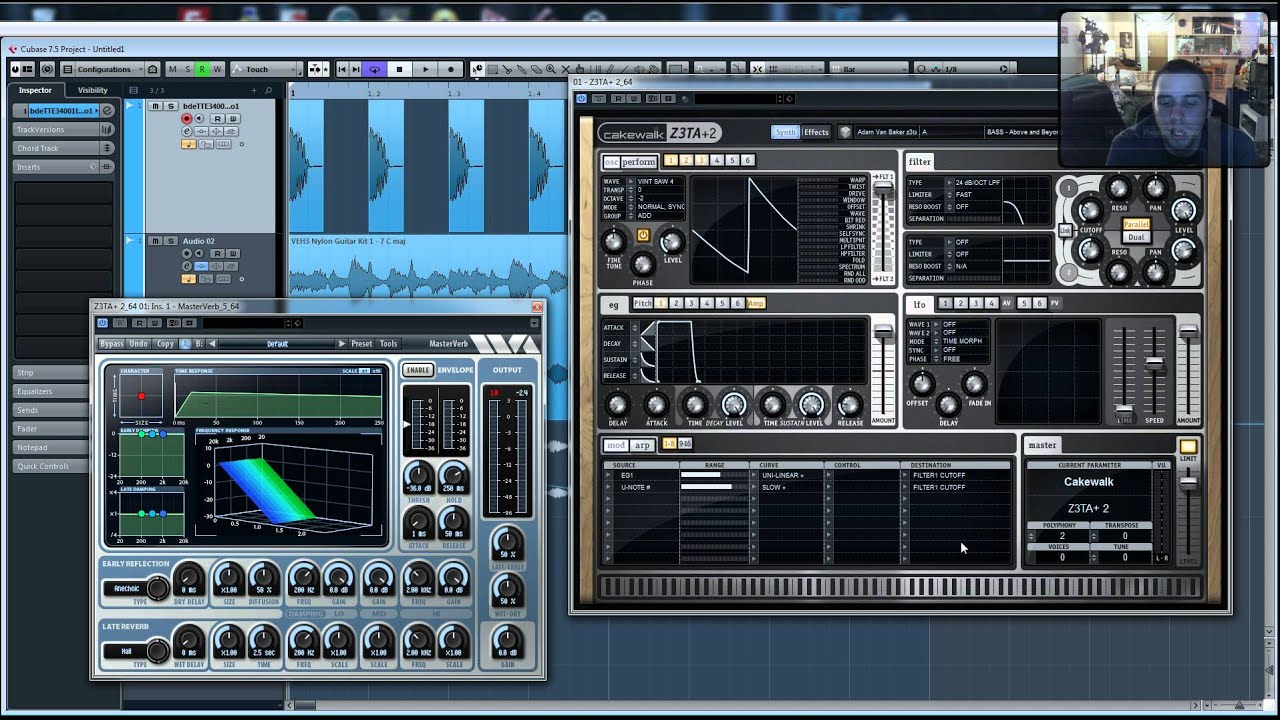Open the Touch automation mode dropdown
Screen dimensions: 1280x720
tap(266, 69)
